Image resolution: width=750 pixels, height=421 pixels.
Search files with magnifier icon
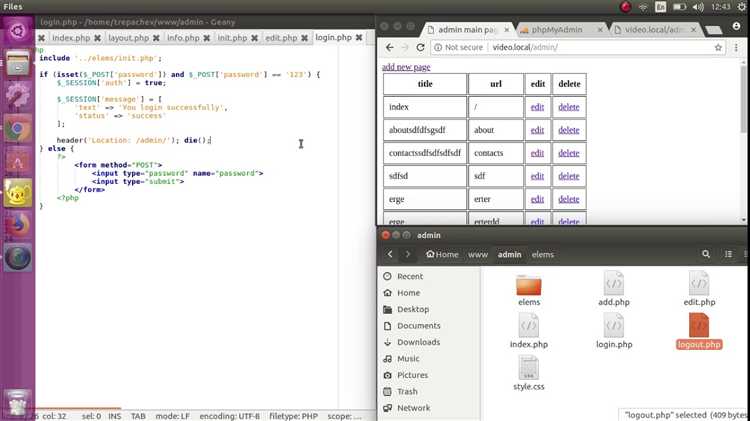[706, 254]
